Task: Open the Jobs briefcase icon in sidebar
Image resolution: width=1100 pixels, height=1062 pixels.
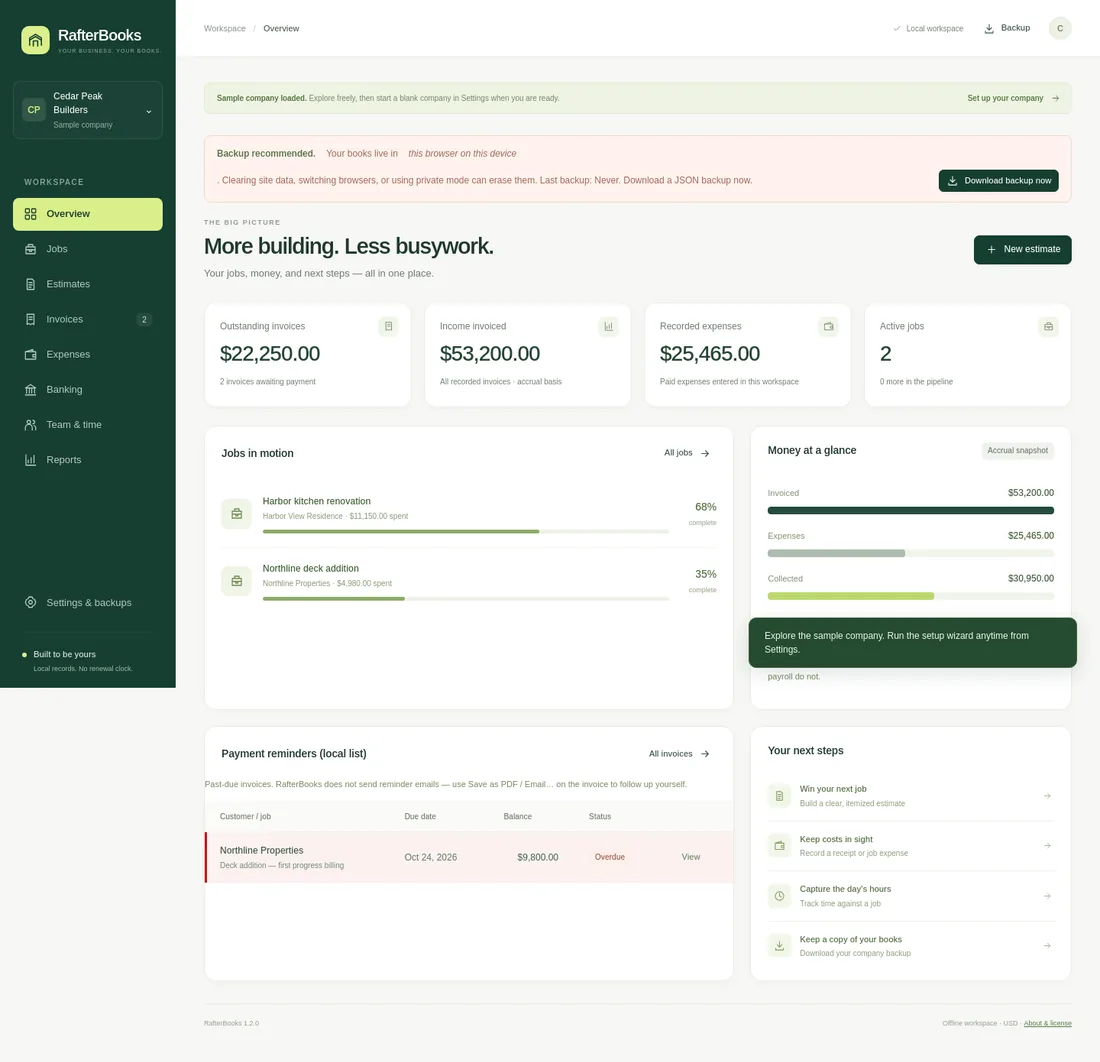Action: [30, 249]
